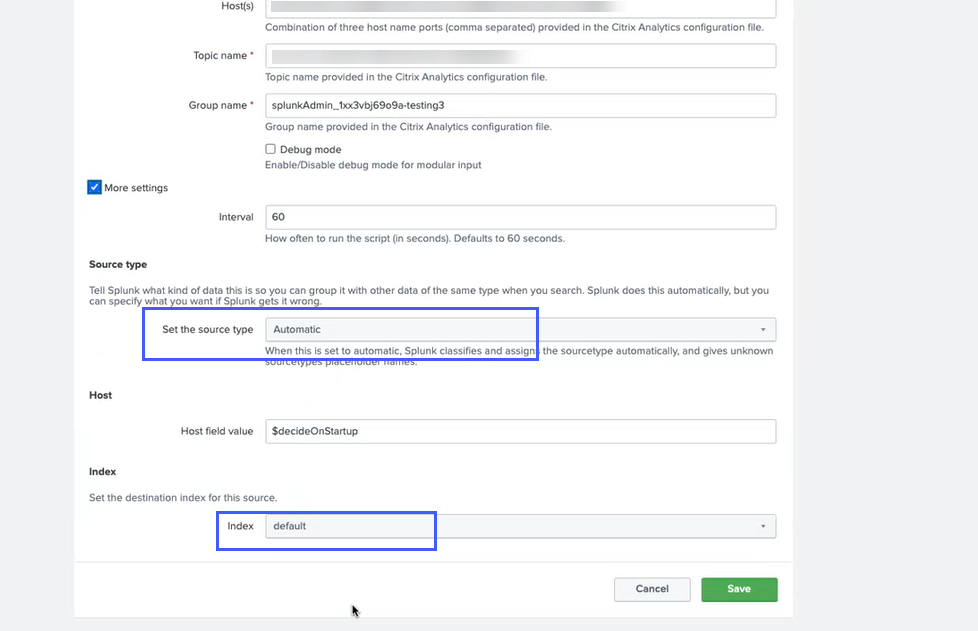
Task: Click the Topic name field label
Action: 219,56
